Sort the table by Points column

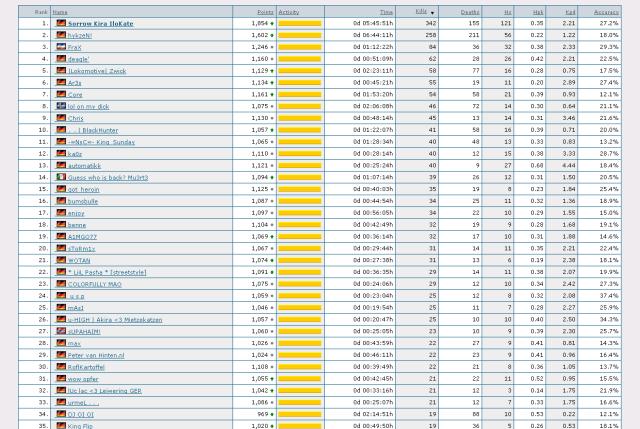coord(260,11)
